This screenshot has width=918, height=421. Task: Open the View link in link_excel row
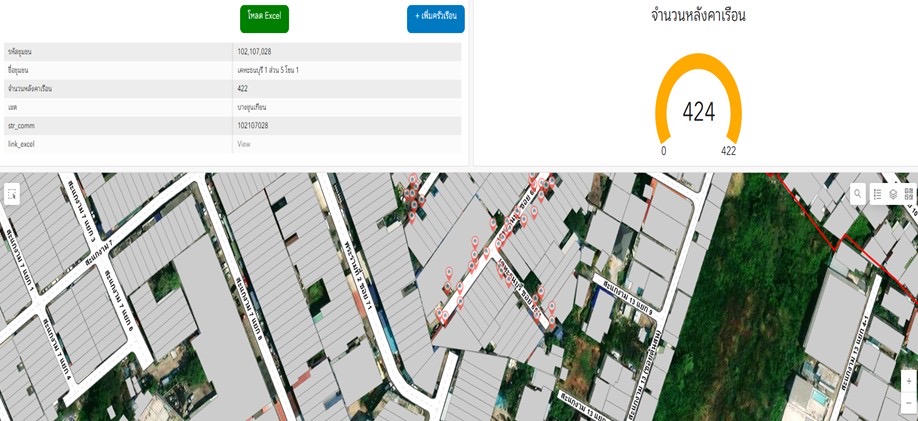pyautogui.click(x=243, y=144)
